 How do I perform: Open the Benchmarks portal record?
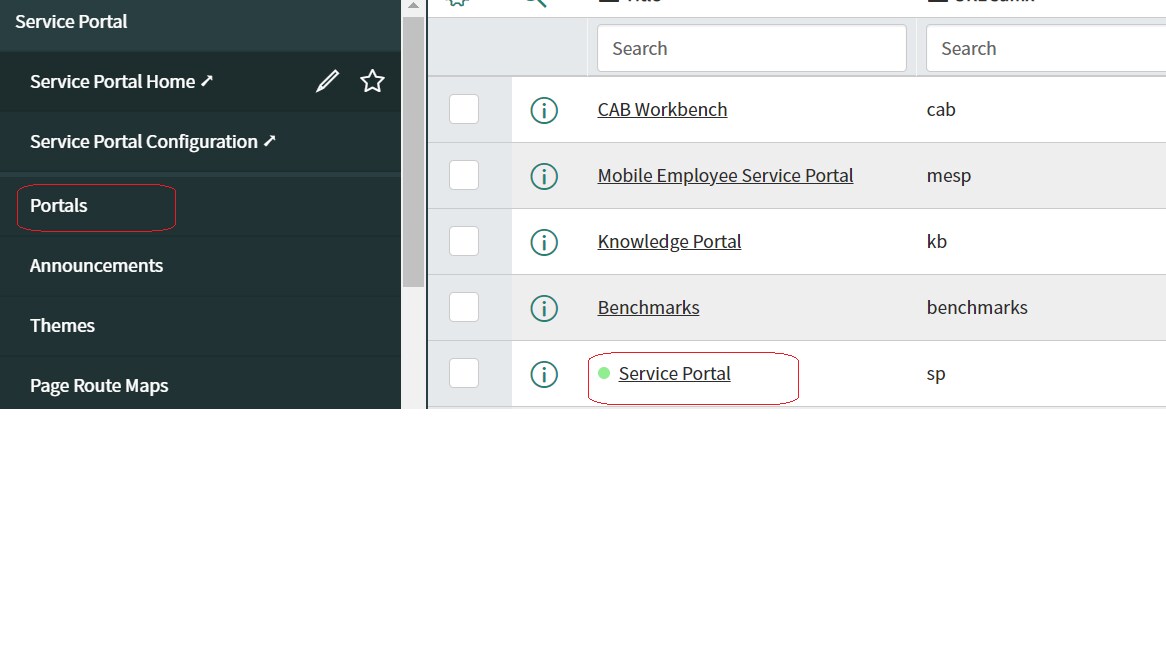pos(648,307)
